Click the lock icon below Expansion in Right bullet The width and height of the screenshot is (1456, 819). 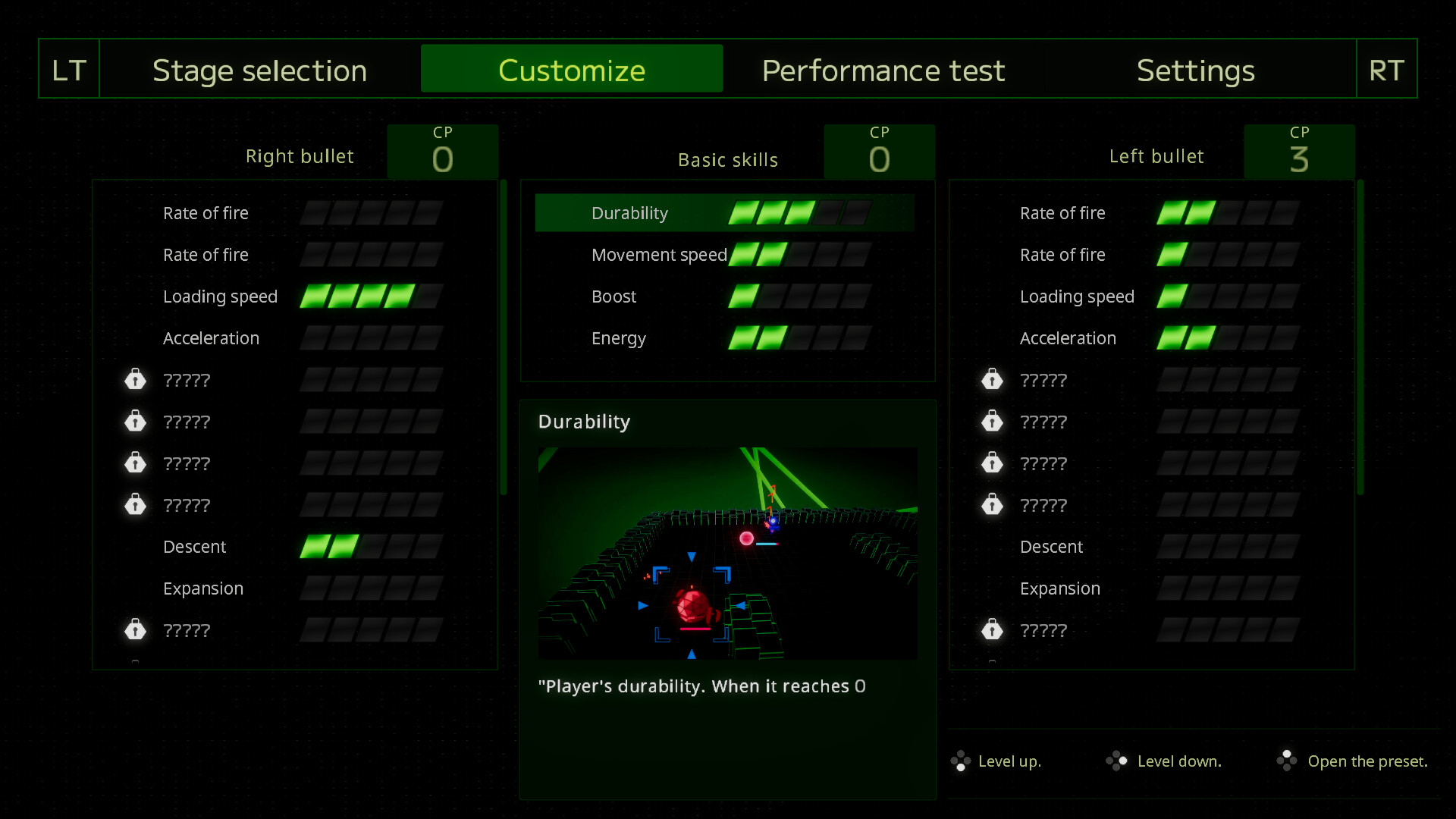click(x=135, y=629)
